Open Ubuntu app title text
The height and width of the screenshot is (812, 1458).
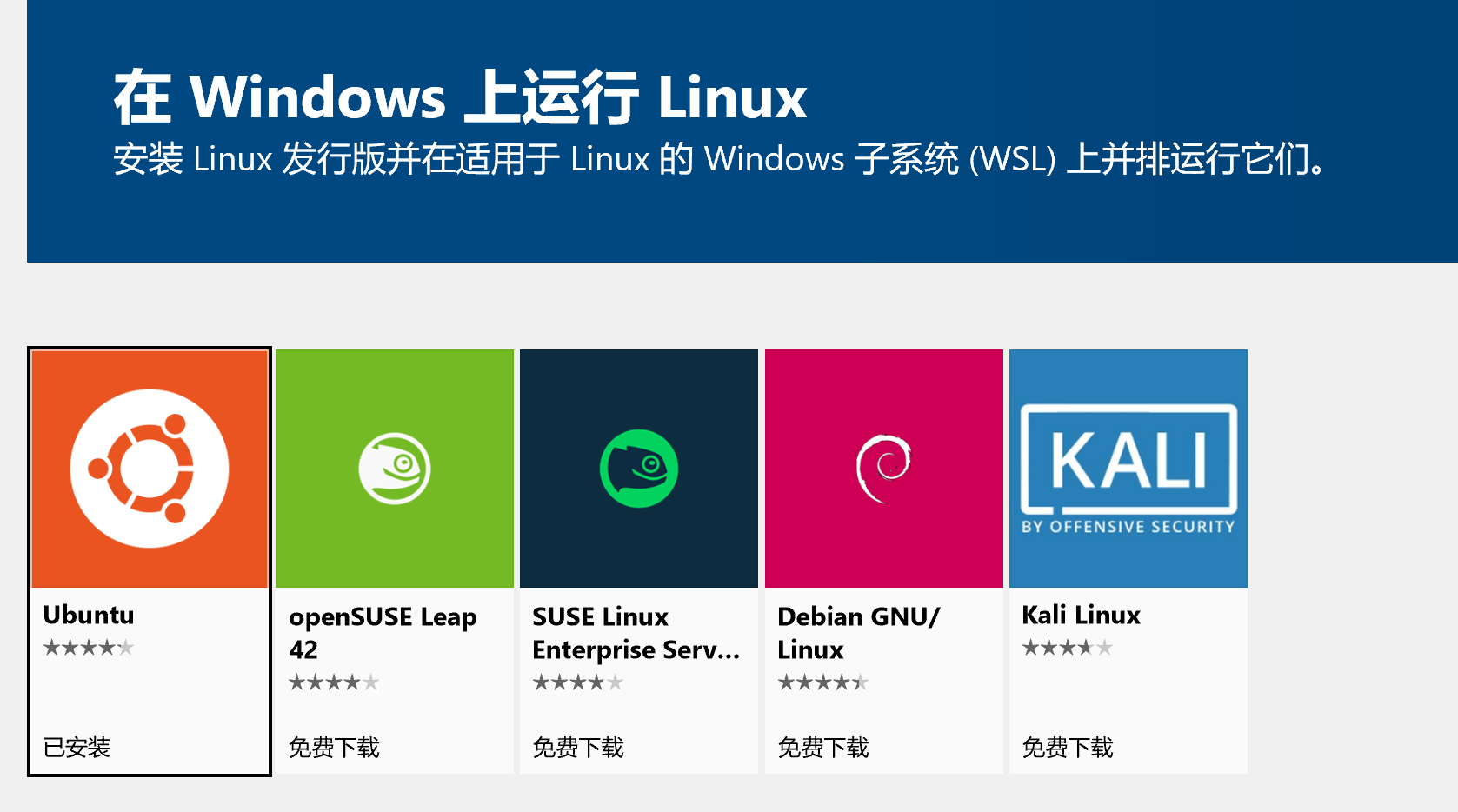click(89, 615)
